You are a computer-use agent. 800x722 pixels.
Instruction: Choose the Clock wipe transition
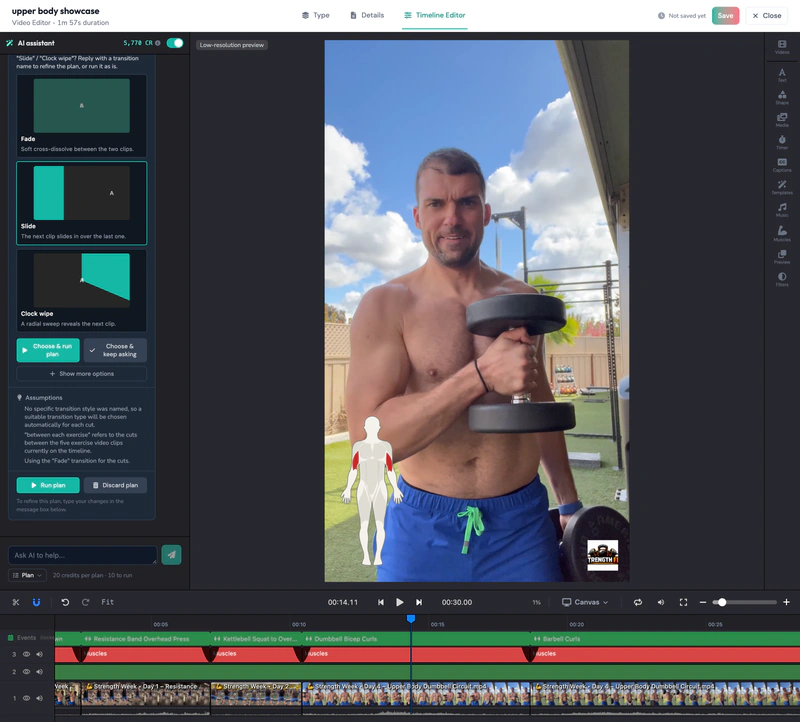(82, 290)
